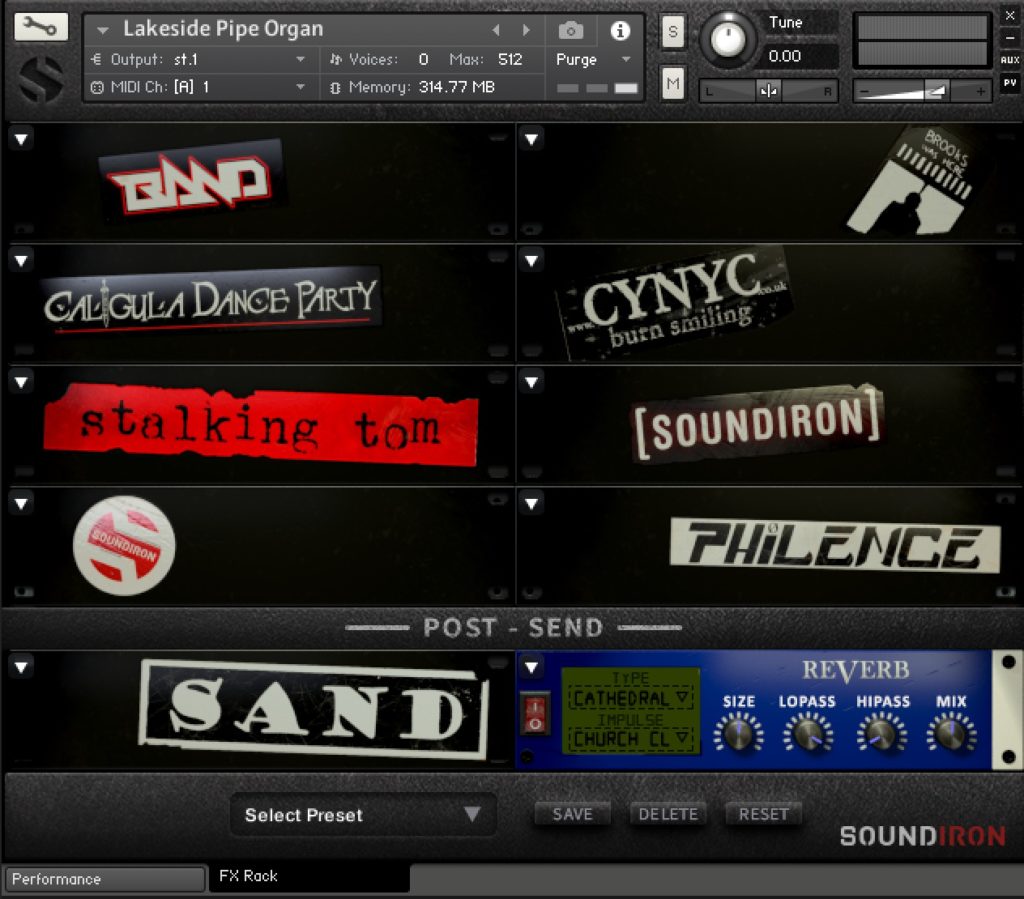Go to next instrument arrow
The height and width of the screenshot is (899, 1024).
(x=526, y=30)
